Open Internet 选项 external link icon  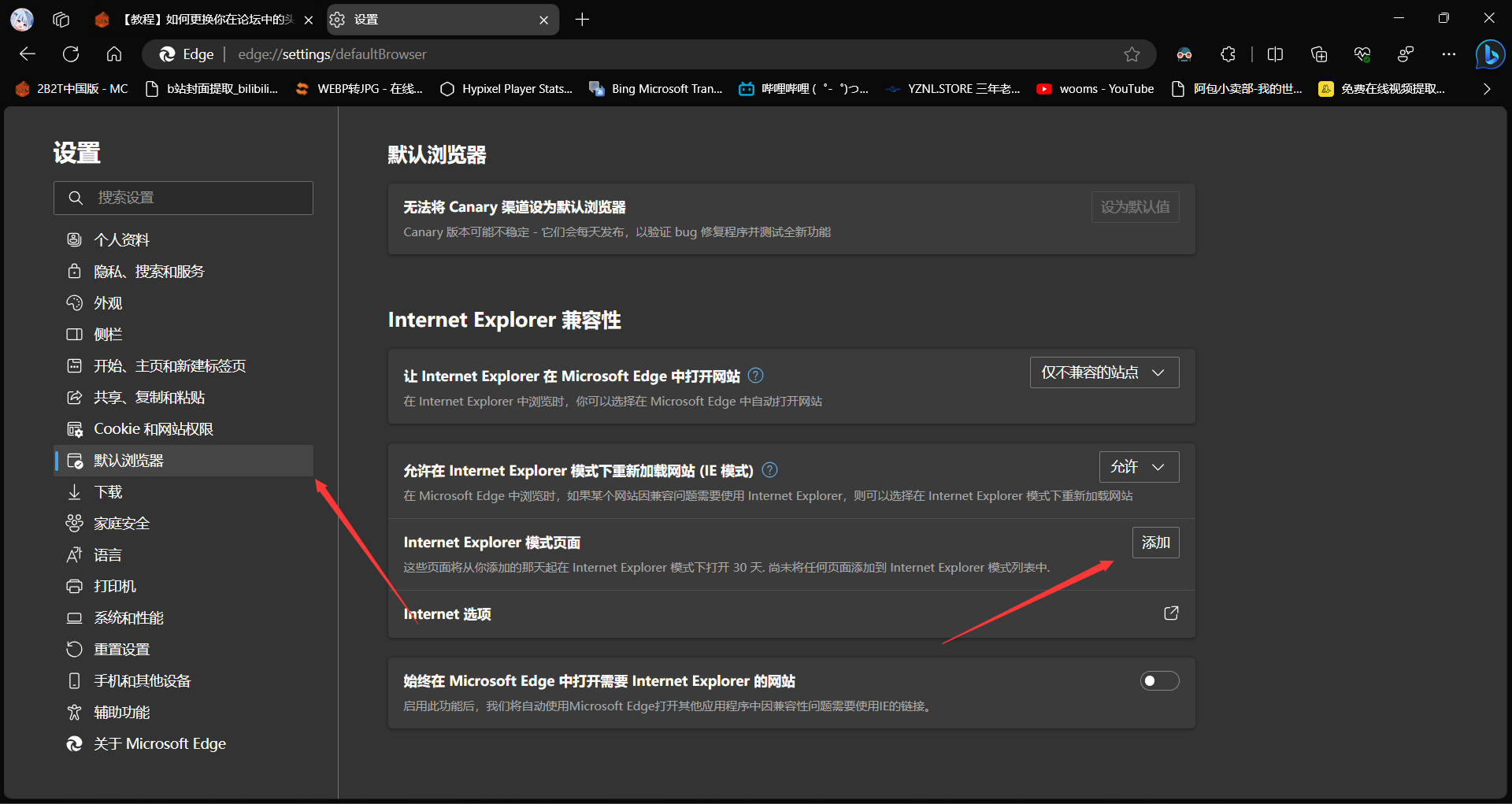[x=1171, y=613]
